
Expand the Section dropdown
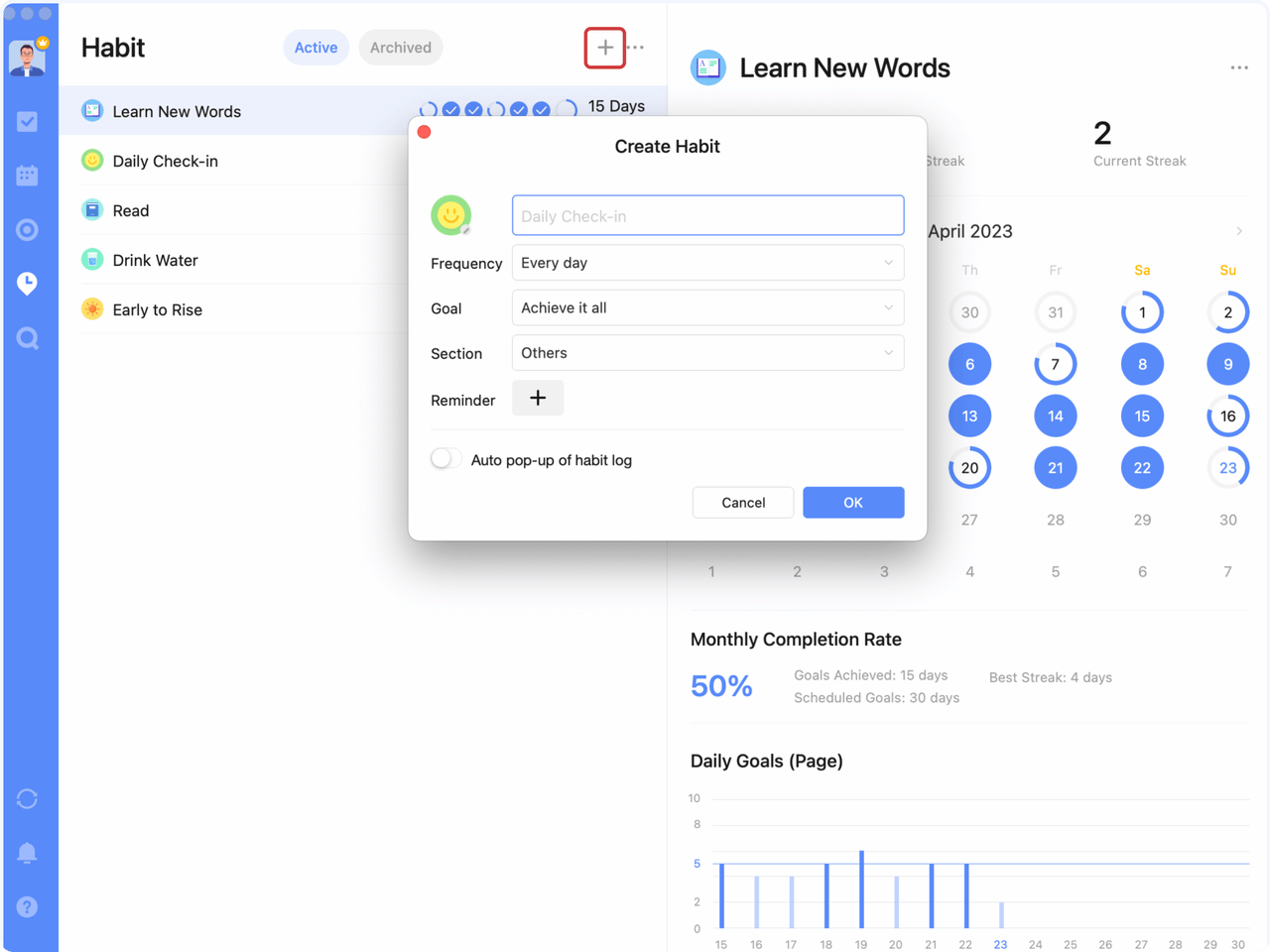[707, 353]
